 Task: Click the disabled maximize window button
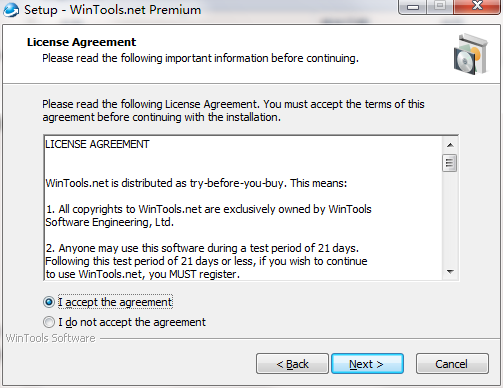point(440,7)
